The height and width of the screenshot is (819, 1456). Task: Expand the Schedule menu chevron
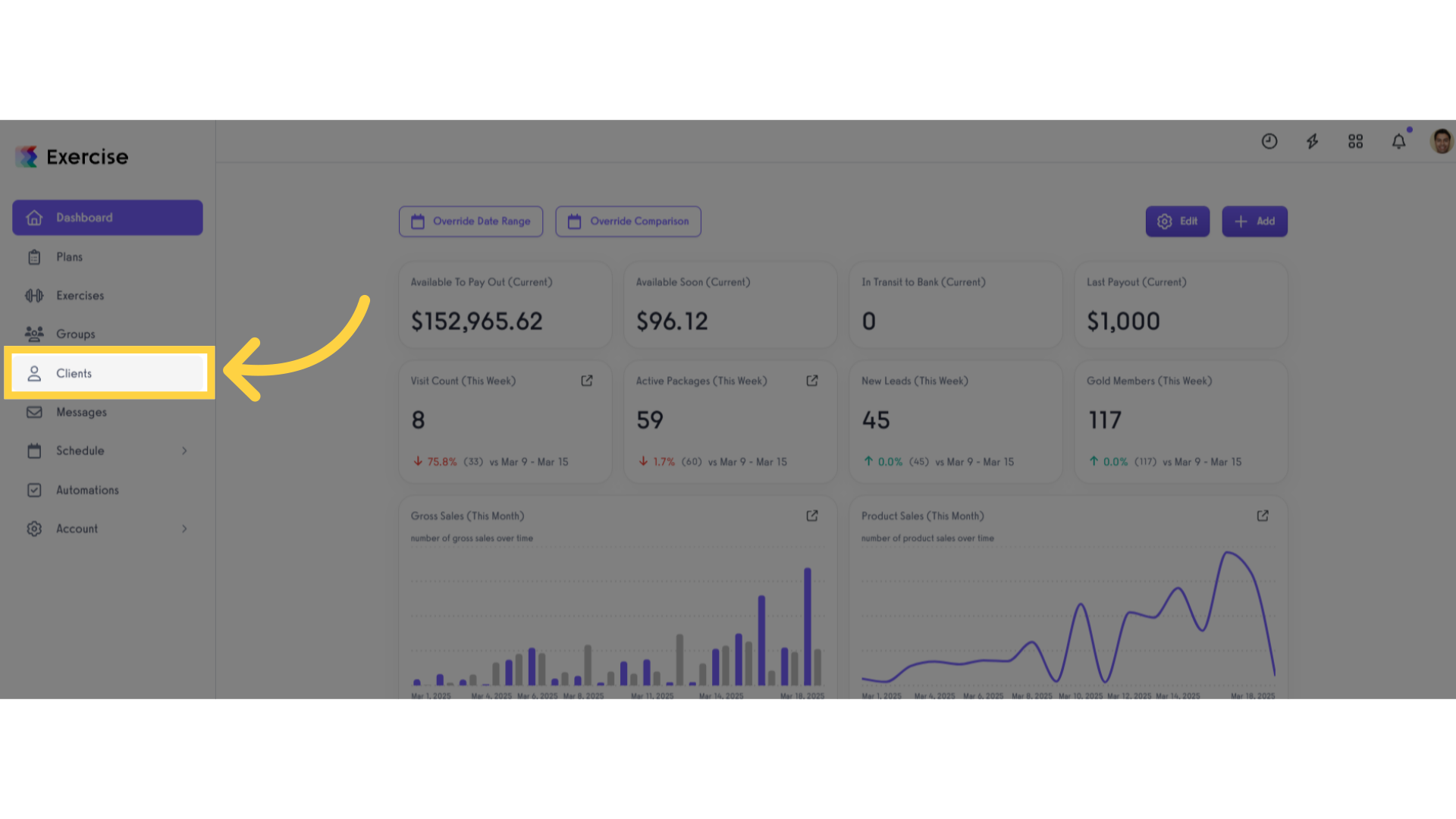click(x=184, y=451)
